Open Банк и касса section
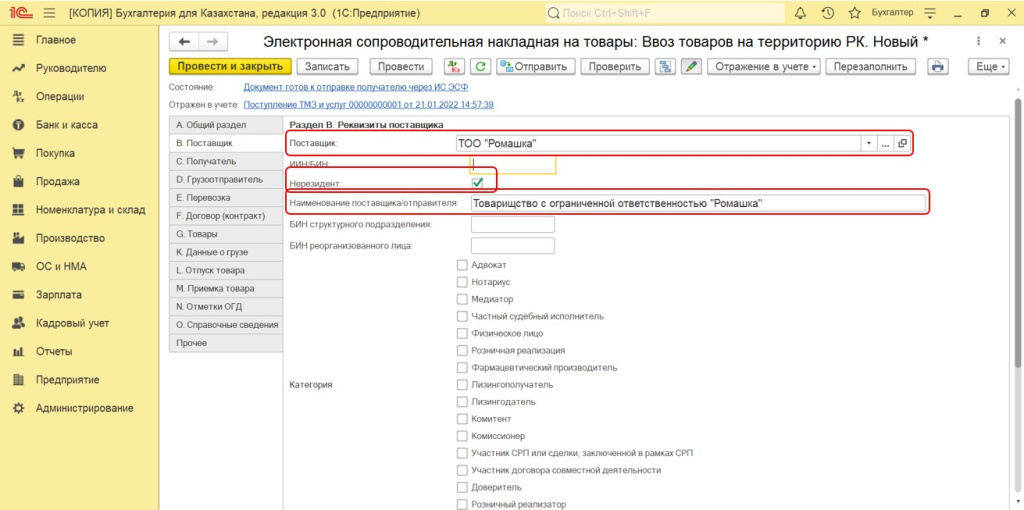Image resolution: width=1024 pixels, height=510 pixels. tap(67, 125)
